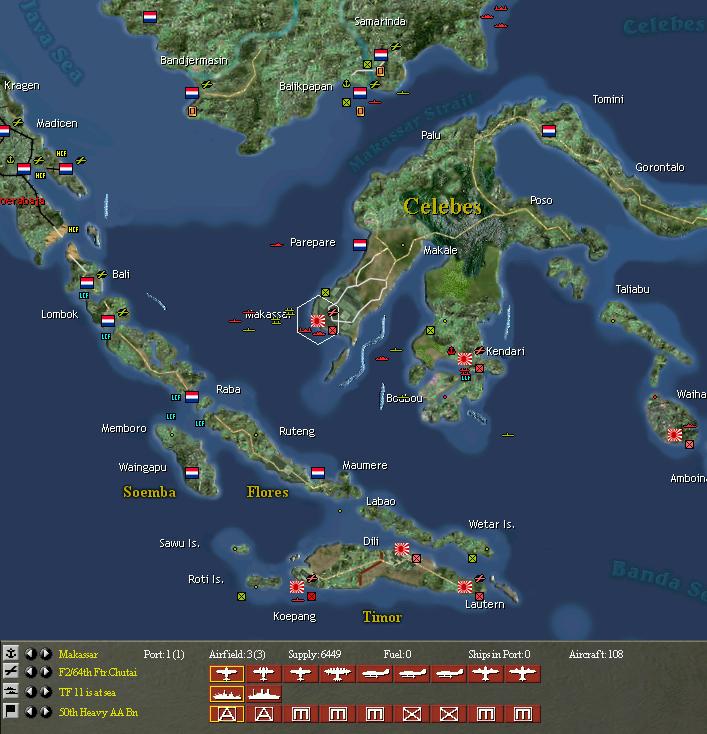
Task: Click the Ships in Port: 0 value
Action: coord(499,654)
